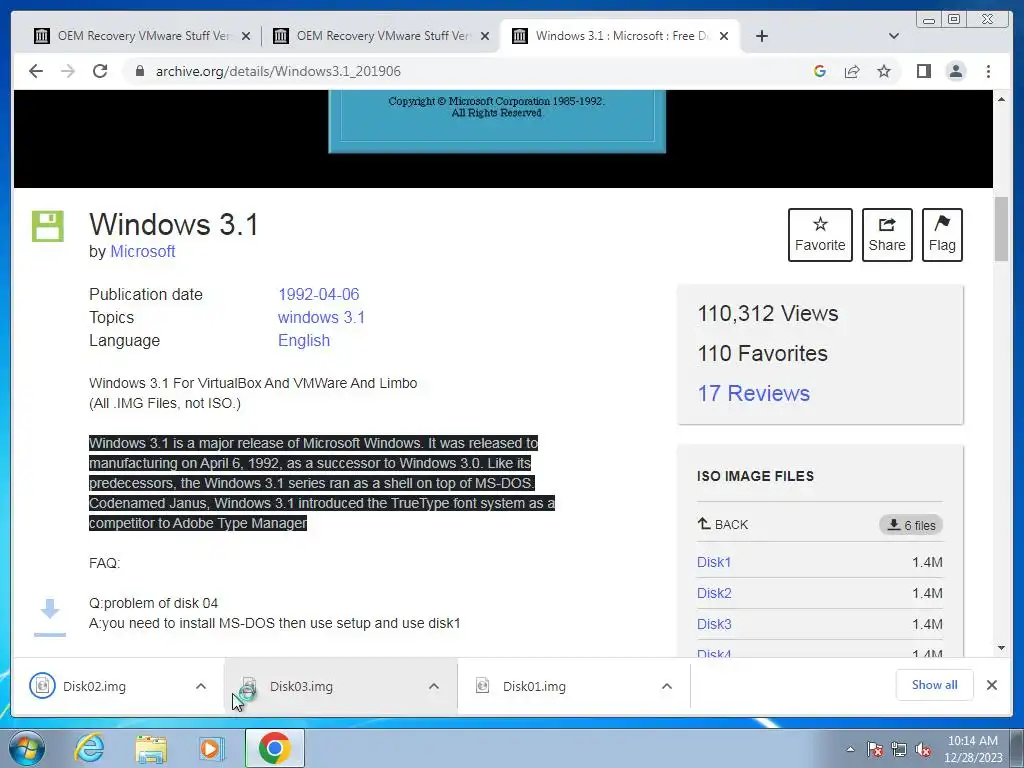Click the Share button on page
This screenshot has height=768, width=1024.
point(887,235)
